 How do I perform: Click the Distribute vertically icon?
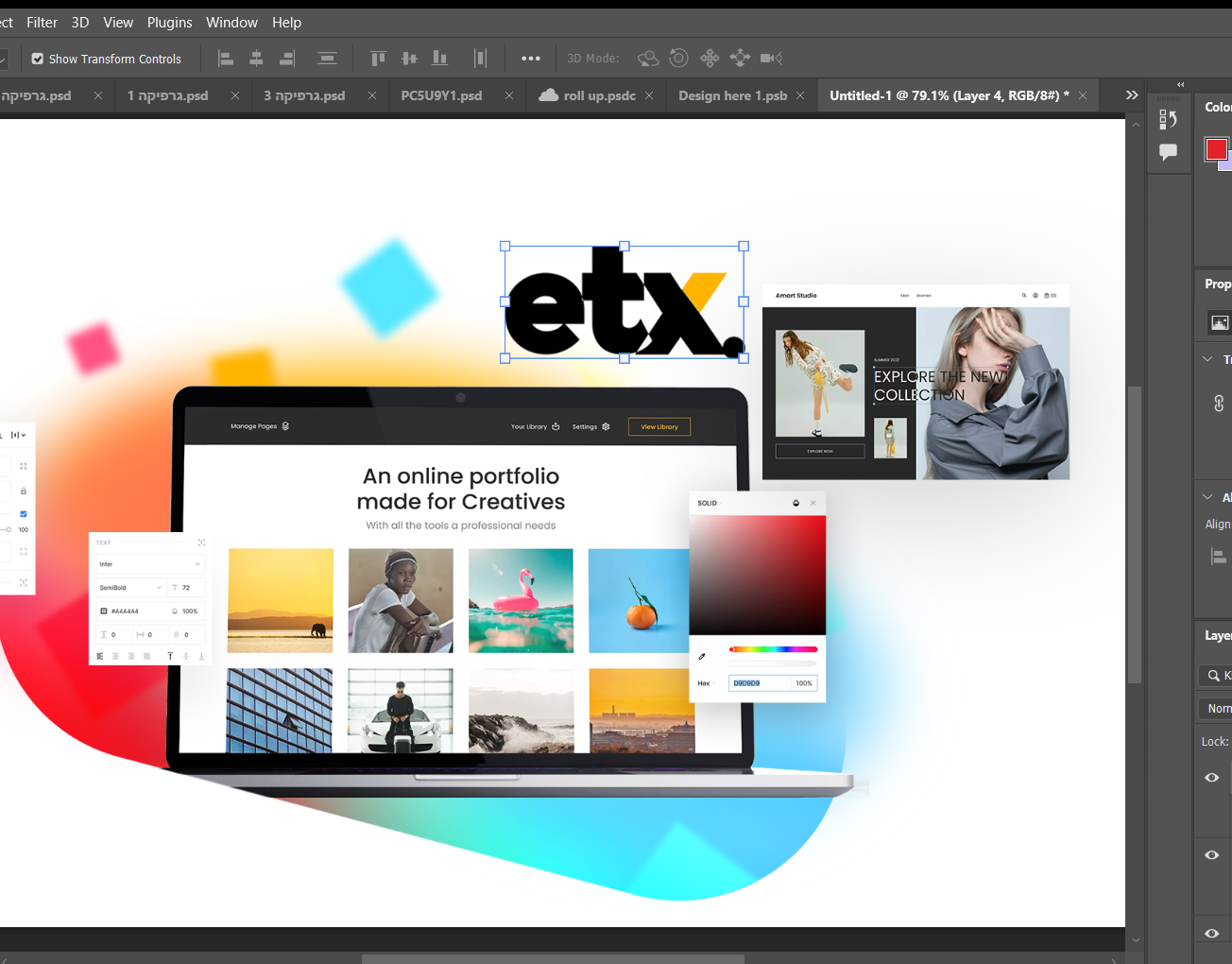tap(327, 59)
